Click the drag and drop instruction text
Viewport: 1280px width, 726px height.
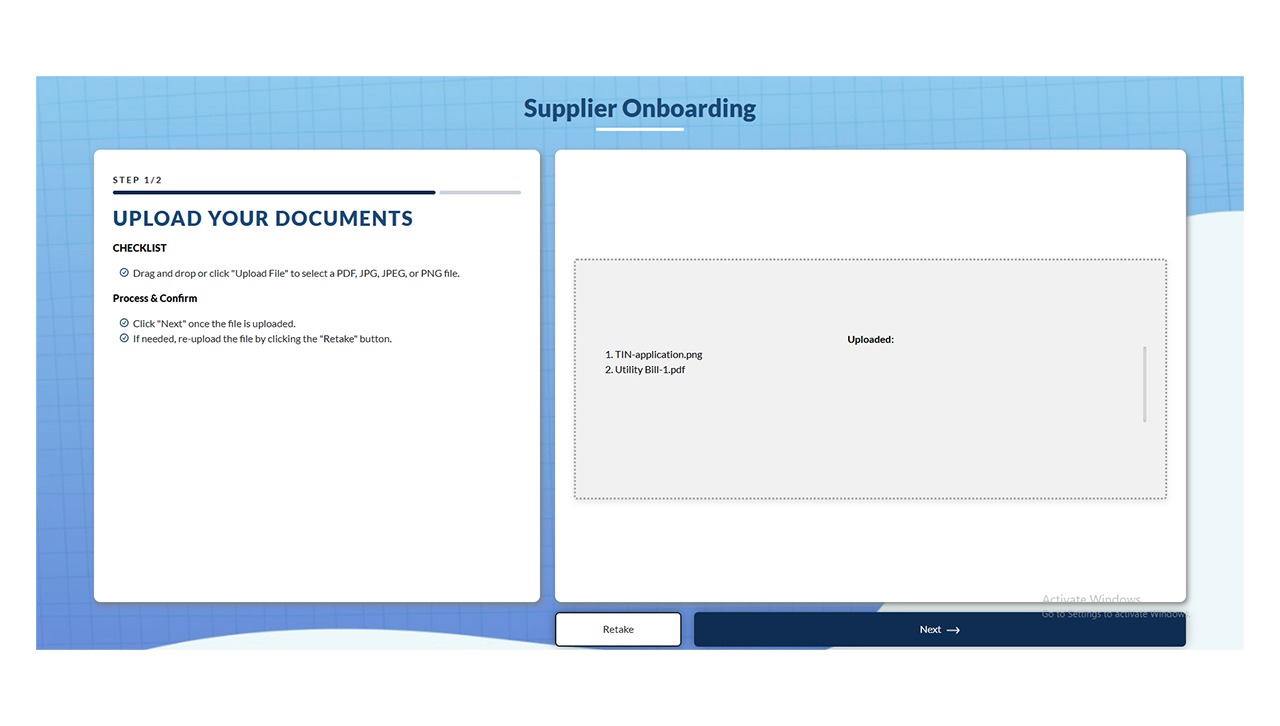tap(296, 273)
